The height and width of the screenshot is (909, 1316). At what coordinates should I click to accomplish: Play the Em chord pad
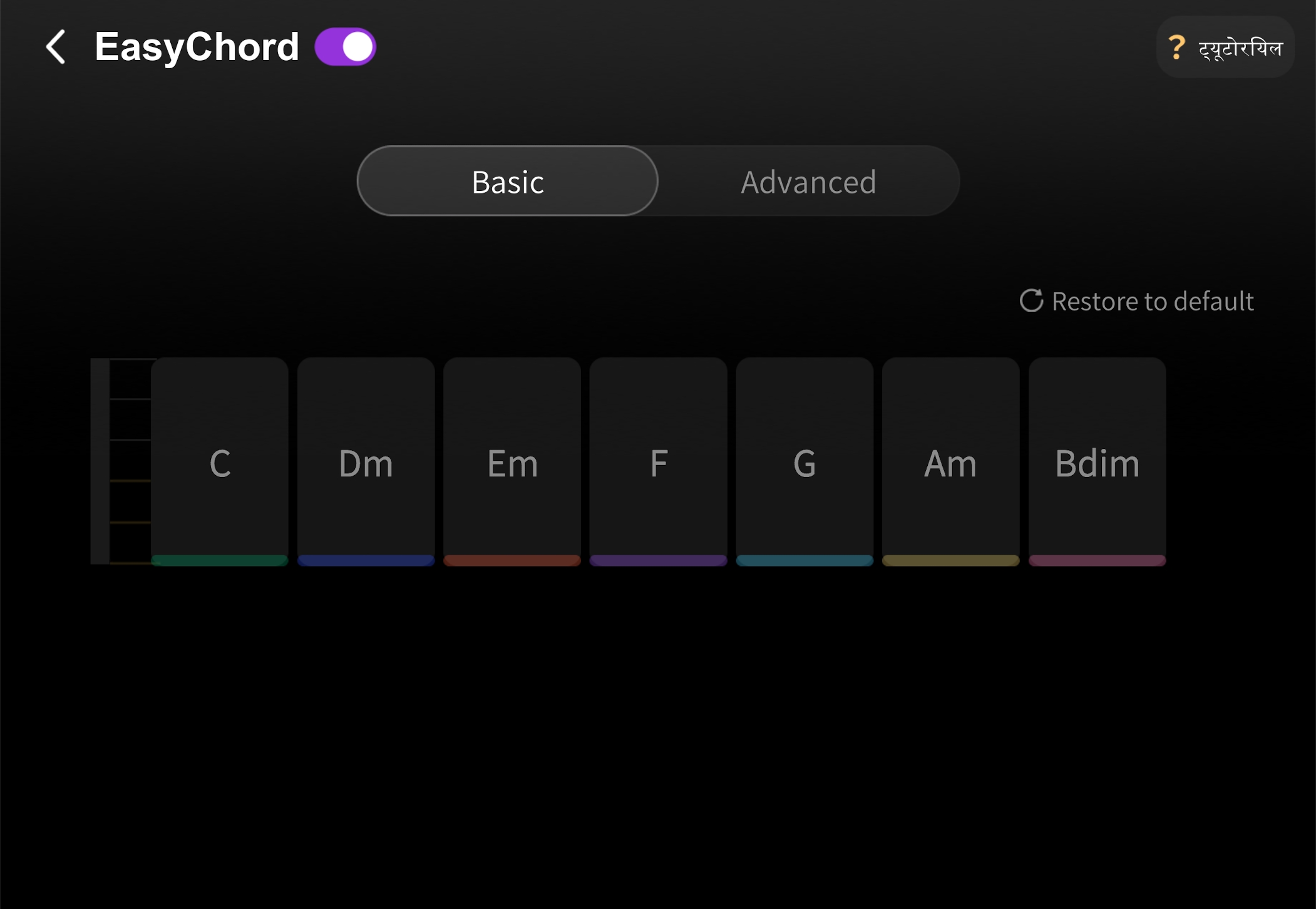click(512, 463)
